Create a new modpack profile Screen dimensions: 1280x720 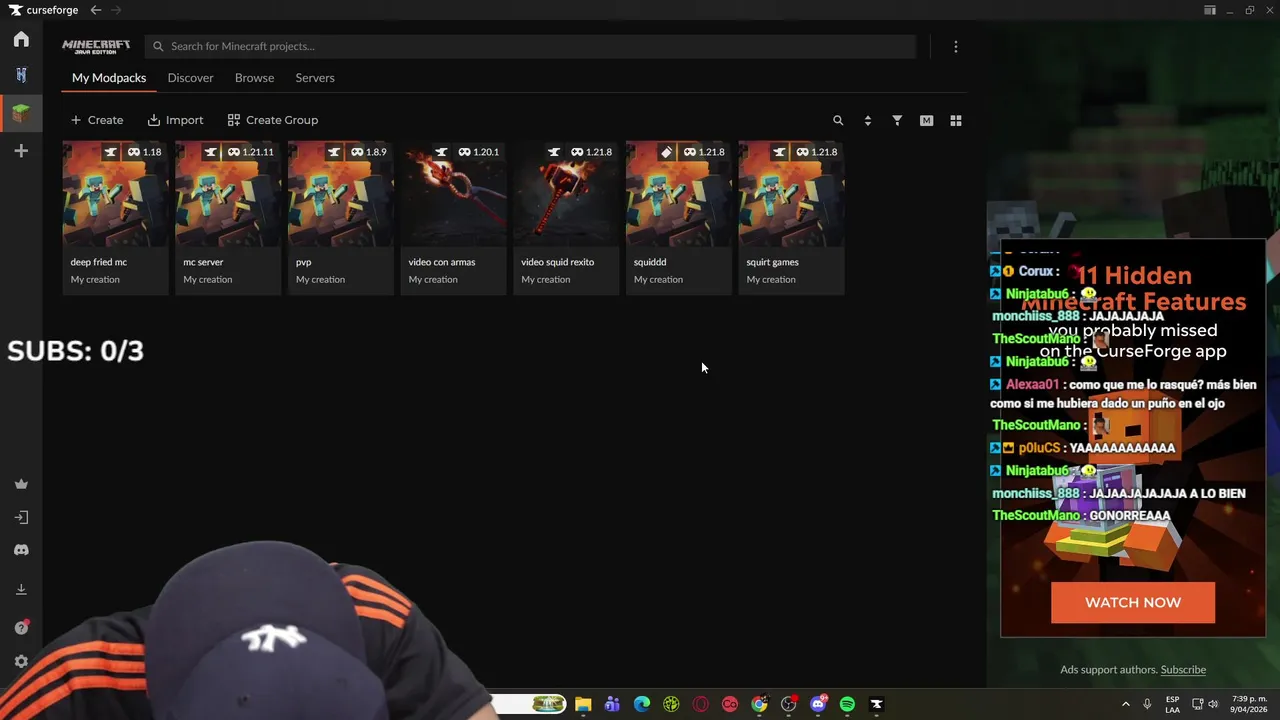97,120
